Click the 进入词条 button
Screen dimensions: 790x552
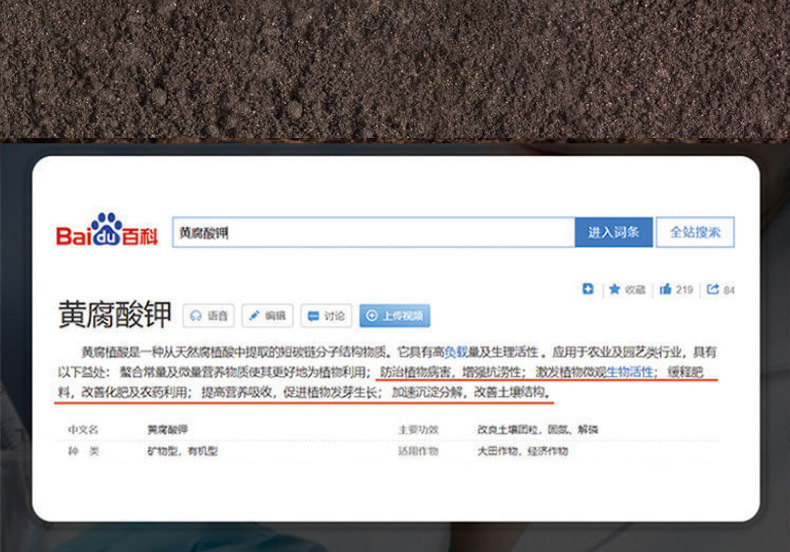(614, 232)
